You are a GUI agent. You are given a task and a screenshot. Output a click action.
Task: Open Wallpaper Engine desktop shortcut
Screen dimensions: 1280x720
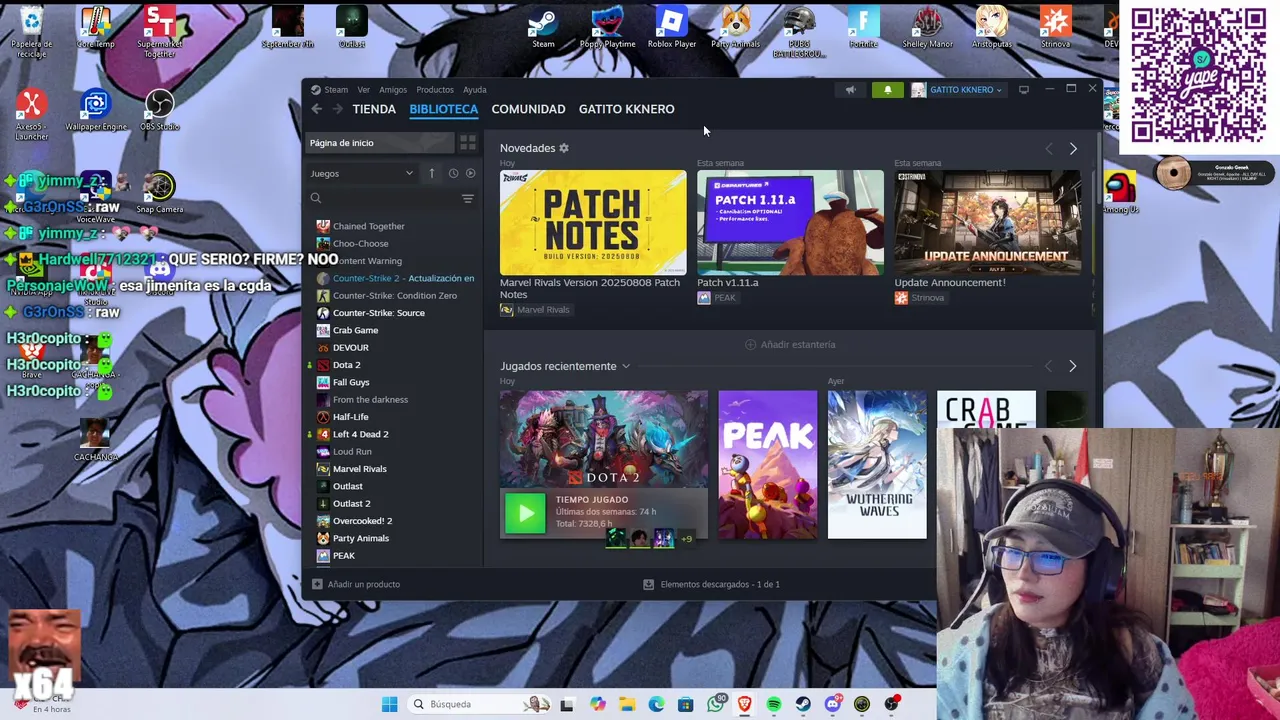96,110
